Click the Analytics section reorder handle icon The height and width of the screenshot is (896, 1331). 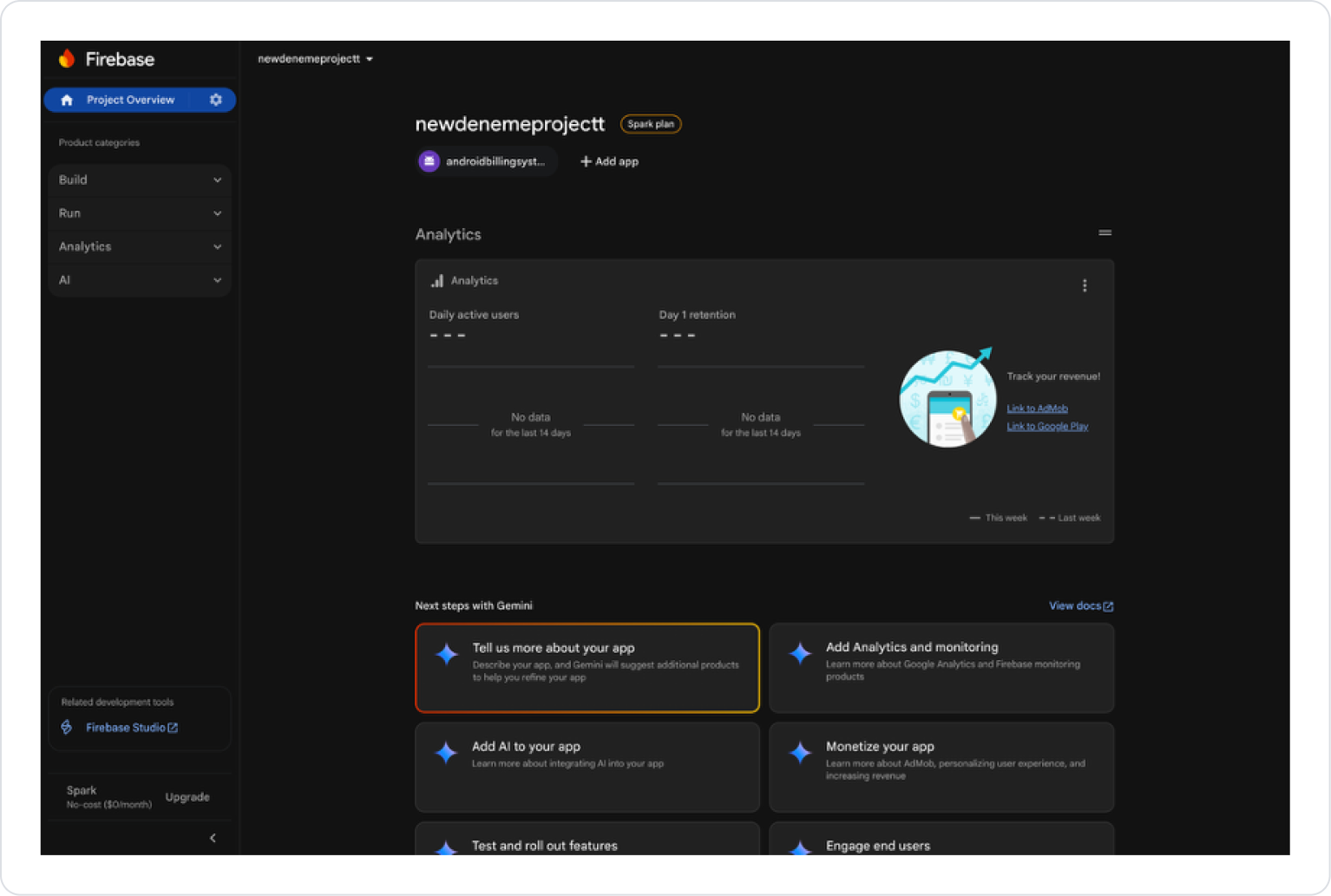point(1105,232)
